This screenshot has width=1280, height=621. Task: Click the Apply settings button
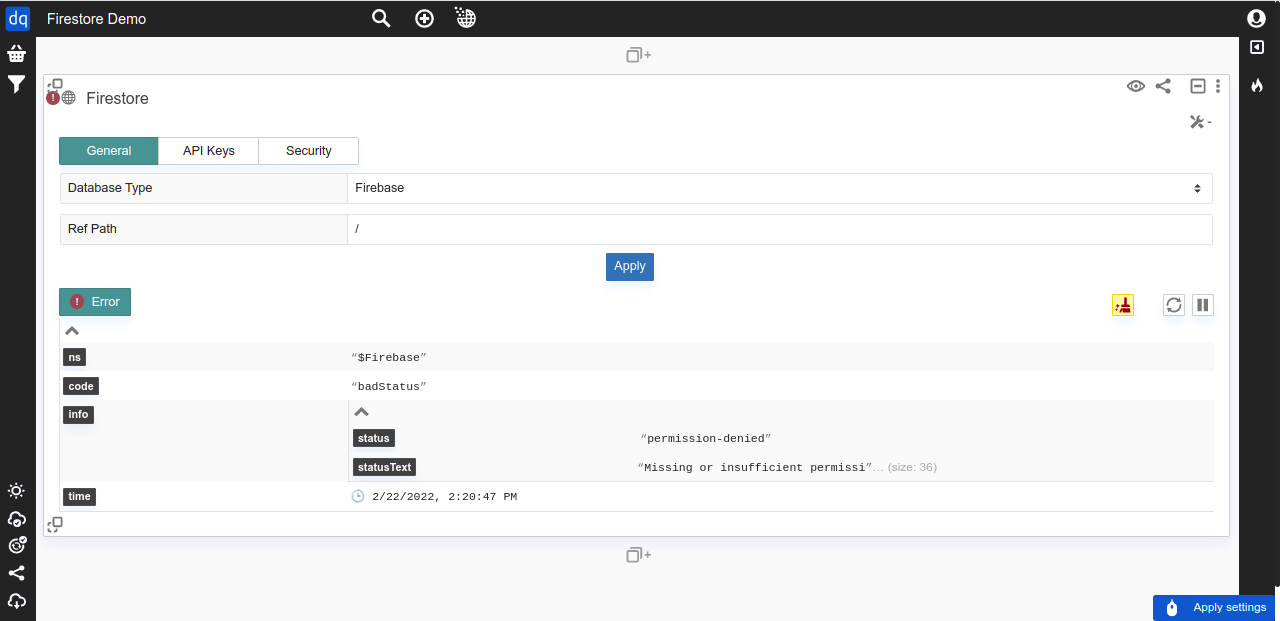(1214, 608)
